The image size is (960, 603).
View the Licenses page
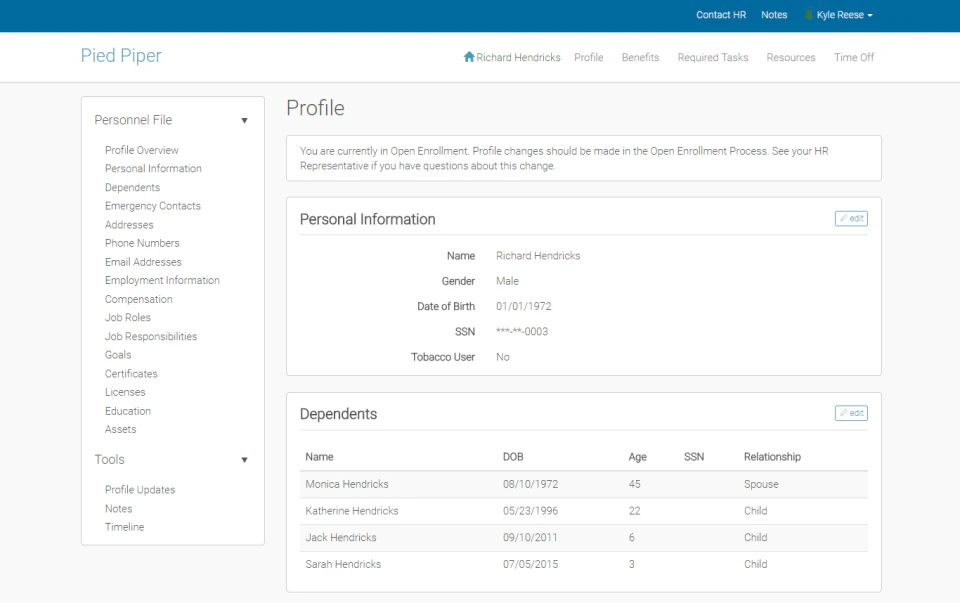pos(125,392)
